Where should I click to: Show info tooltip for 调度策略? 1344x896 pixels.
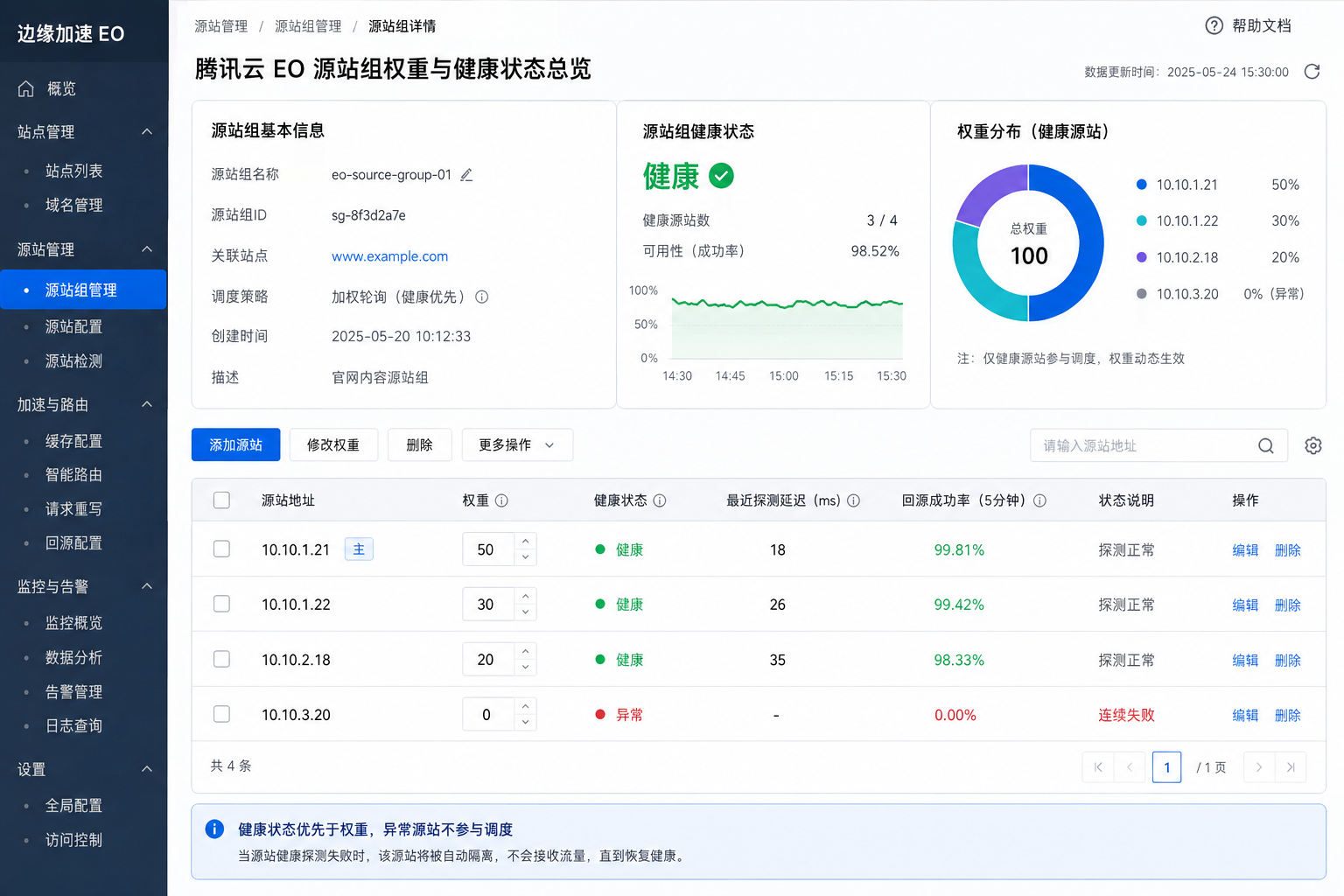(482, 297)
